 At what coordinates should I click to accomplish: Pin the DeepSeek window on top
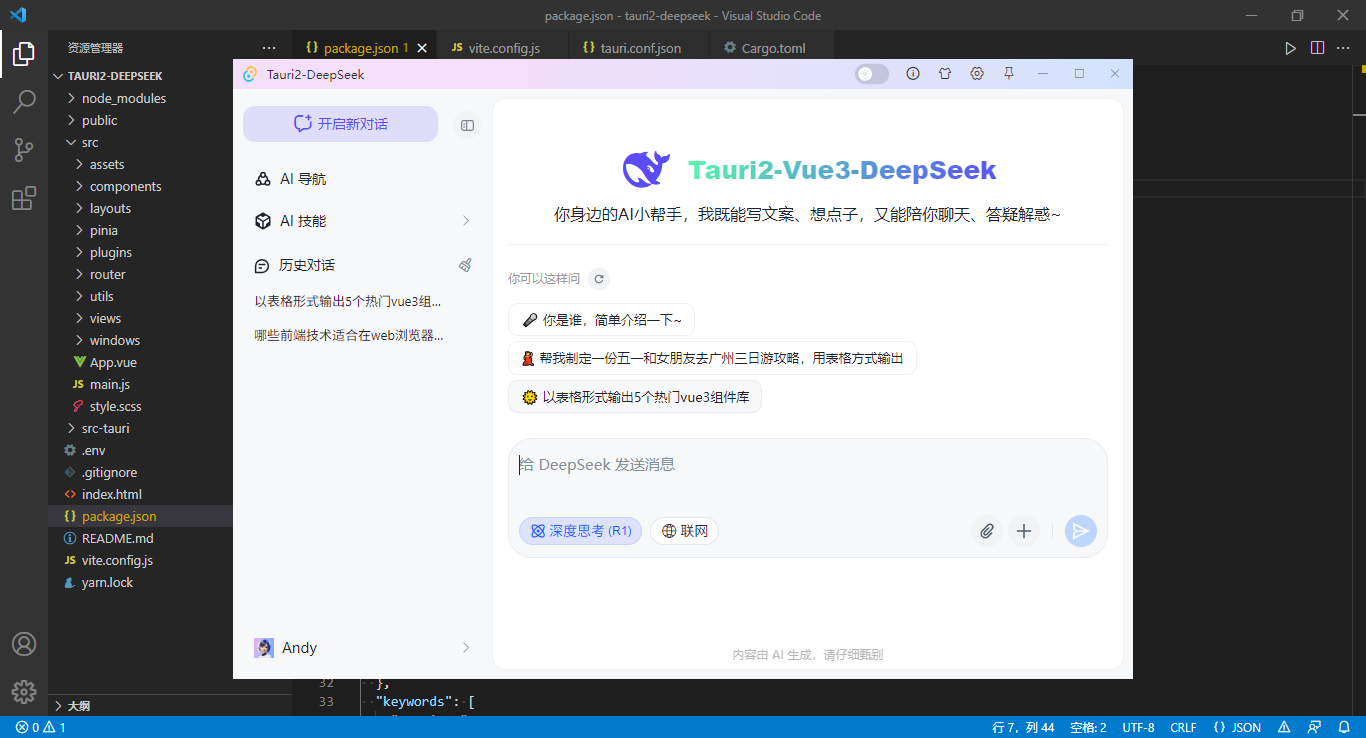pyautogui.click(x=1009, y=73)
